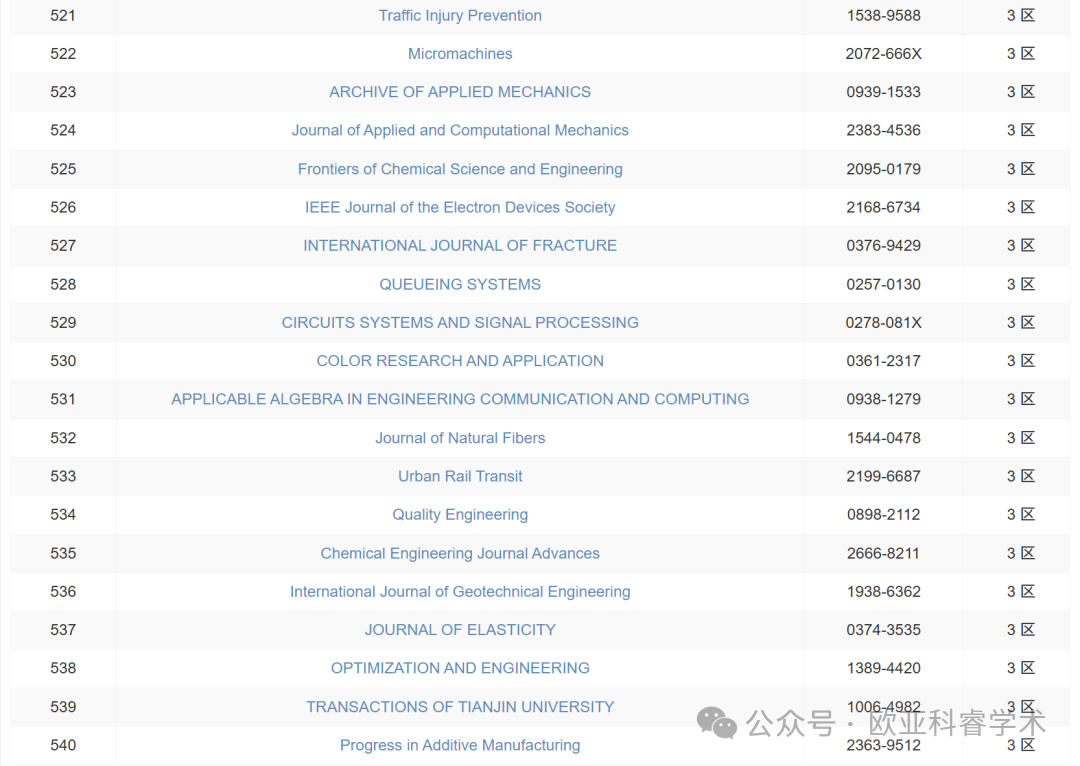Select ISSN 1538-9588 cell
Viewport: 1080px width, 766px height.
click(x=884, y=15)
